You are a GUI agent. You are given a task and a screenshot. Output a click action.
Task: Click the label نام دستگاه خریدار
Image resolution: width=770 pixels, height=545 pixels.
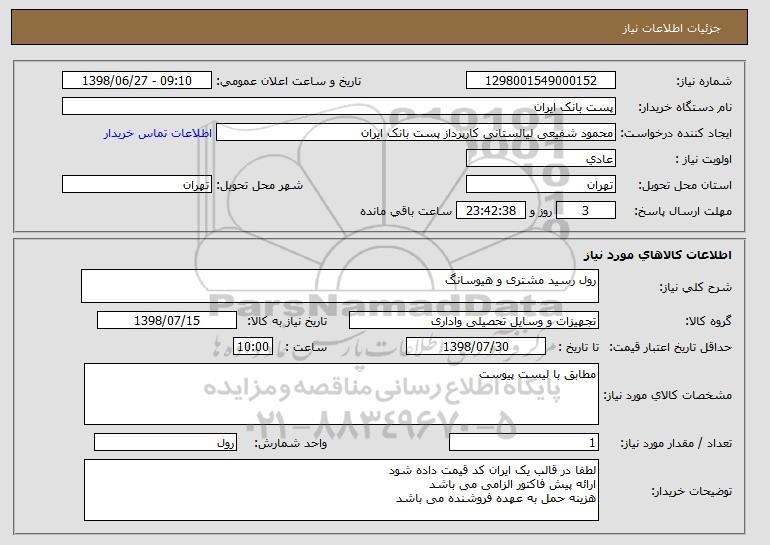[685, 108]
